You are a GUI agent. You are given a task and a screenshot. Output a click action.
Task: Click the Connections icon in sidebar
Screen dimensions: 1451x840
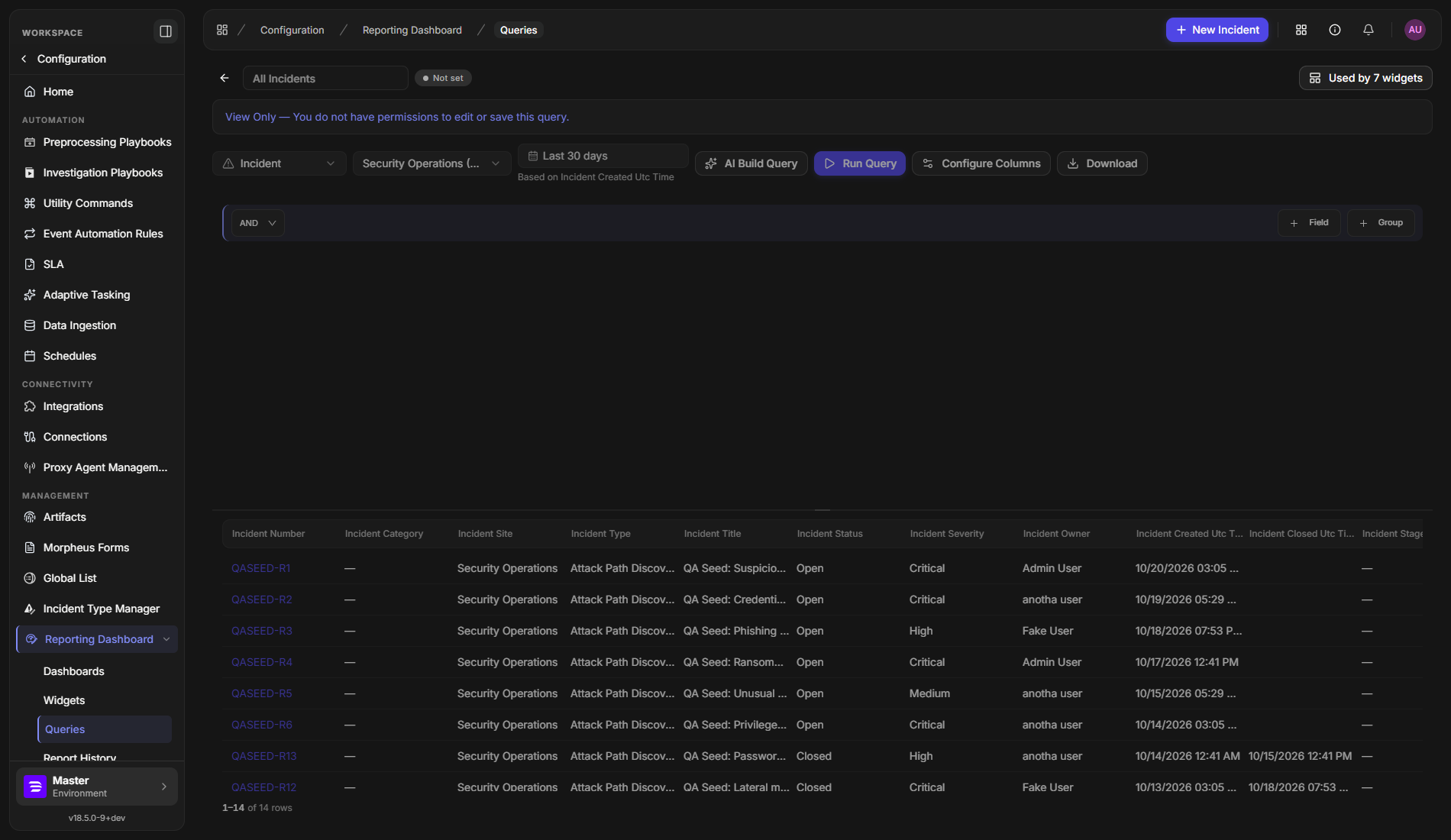pyautogui.click(x=30, y=437)
